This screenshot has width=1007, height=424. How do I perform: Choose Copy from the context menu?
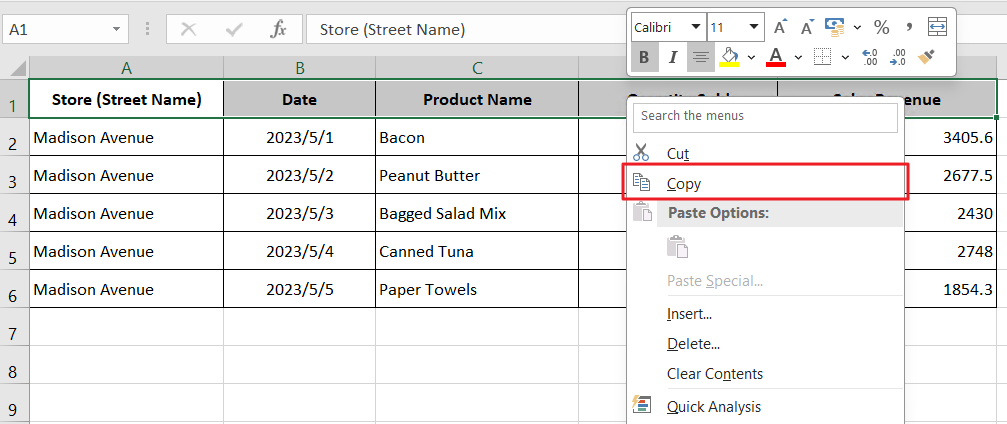pyautogui.click(x=684, y=184)
